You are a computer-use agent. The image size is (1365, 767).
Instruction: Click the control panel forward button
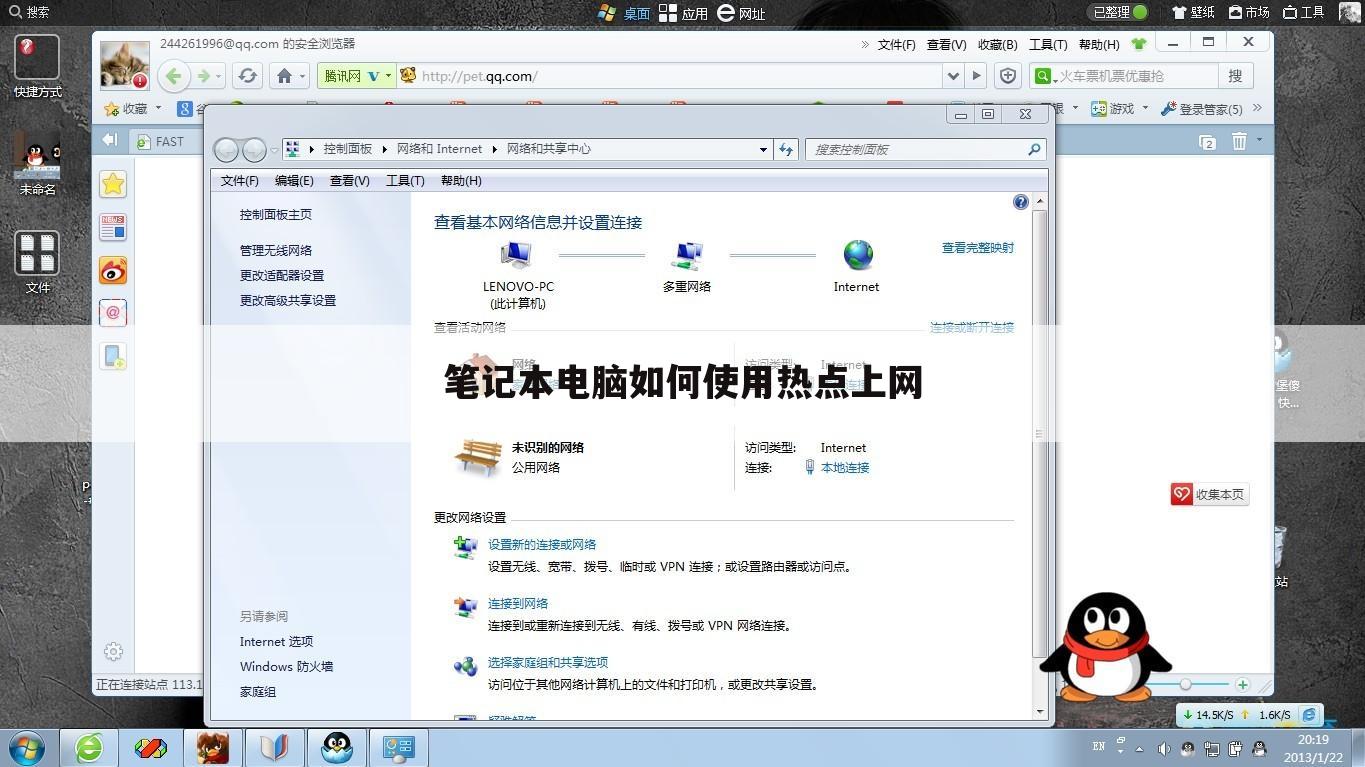coord(254,149)
